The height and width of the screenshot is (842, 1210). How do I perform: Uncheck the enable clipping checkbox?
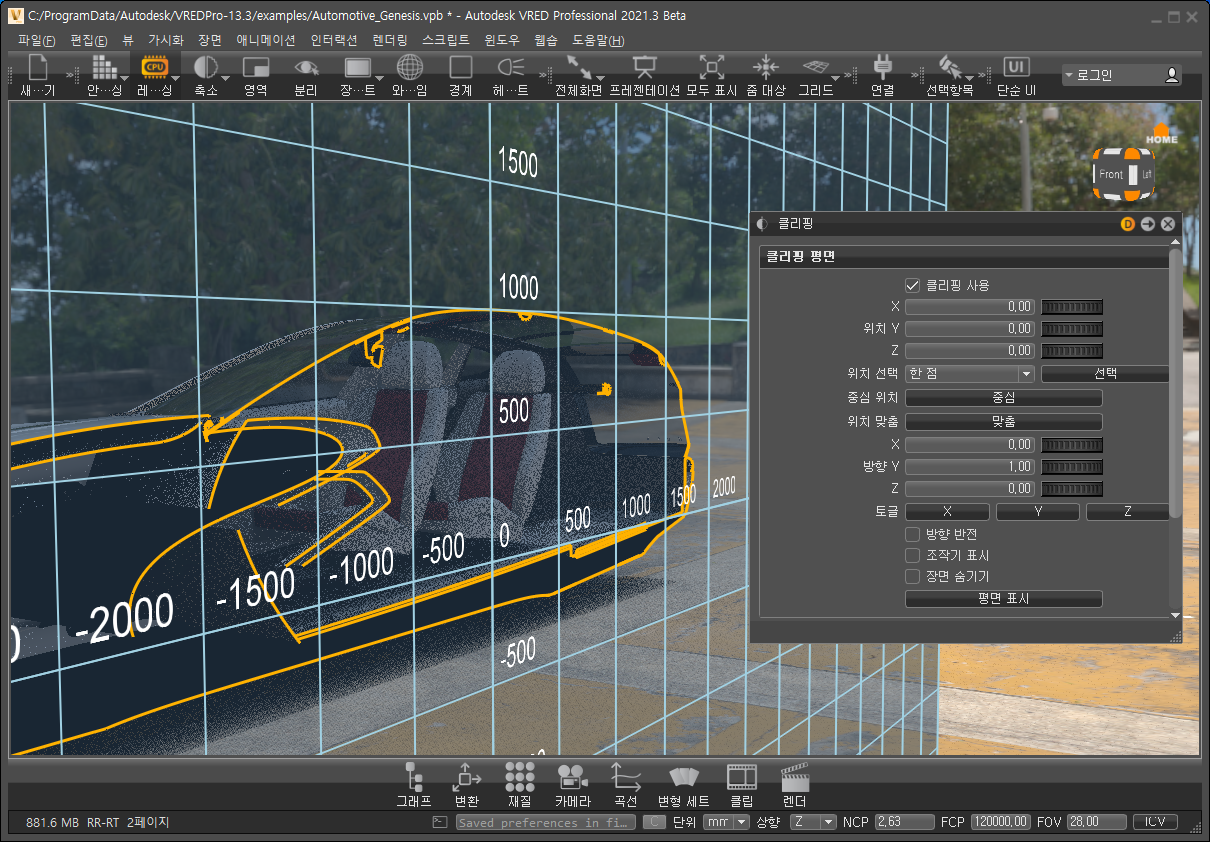click(x=912, y=285)
